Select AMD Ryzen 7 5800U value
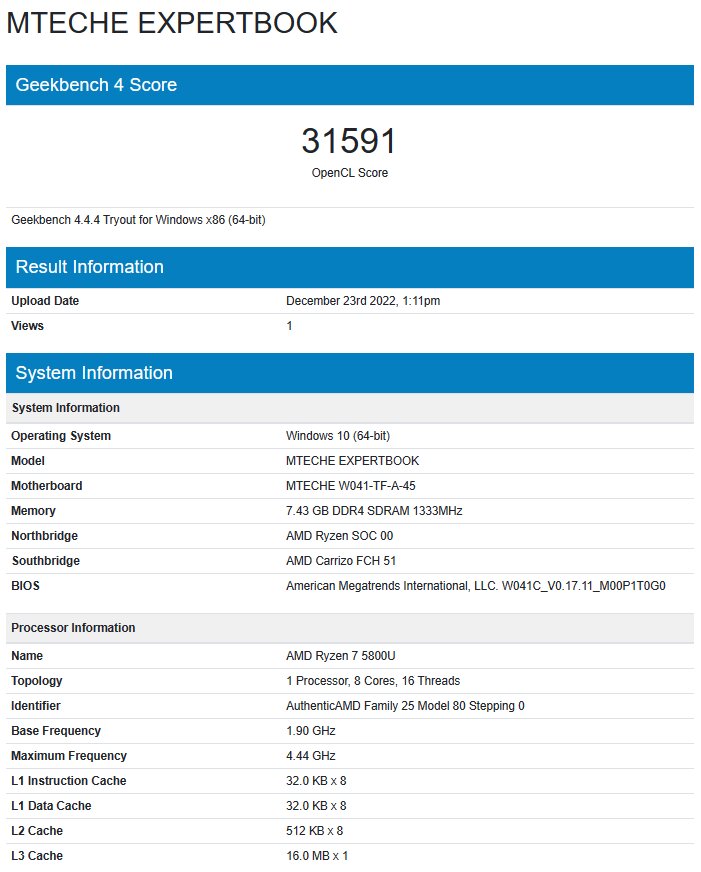 [341, 656]
